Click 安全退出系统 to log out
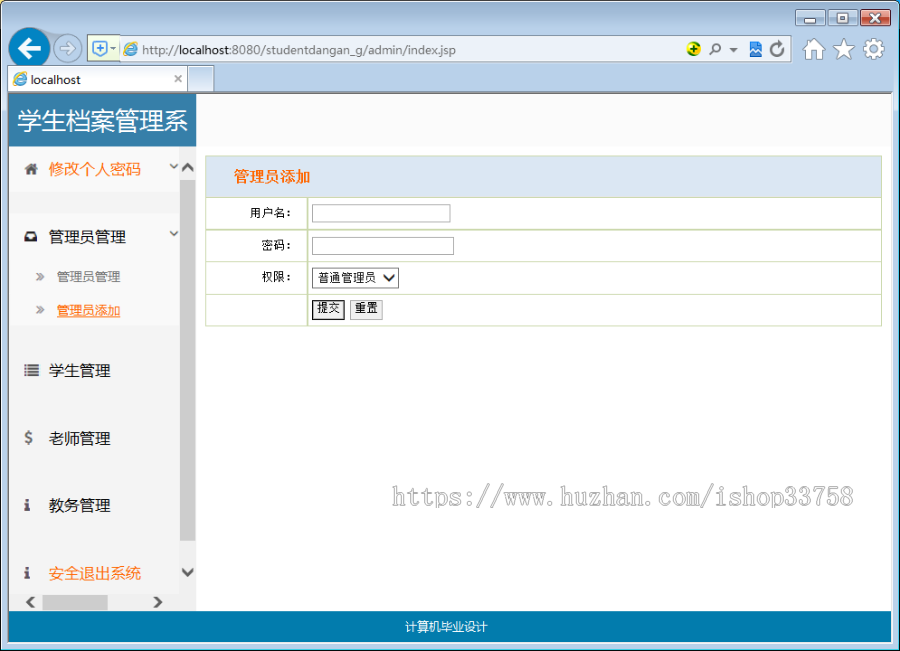The width and height of the screenshot is (900, 651). point(95,574)
